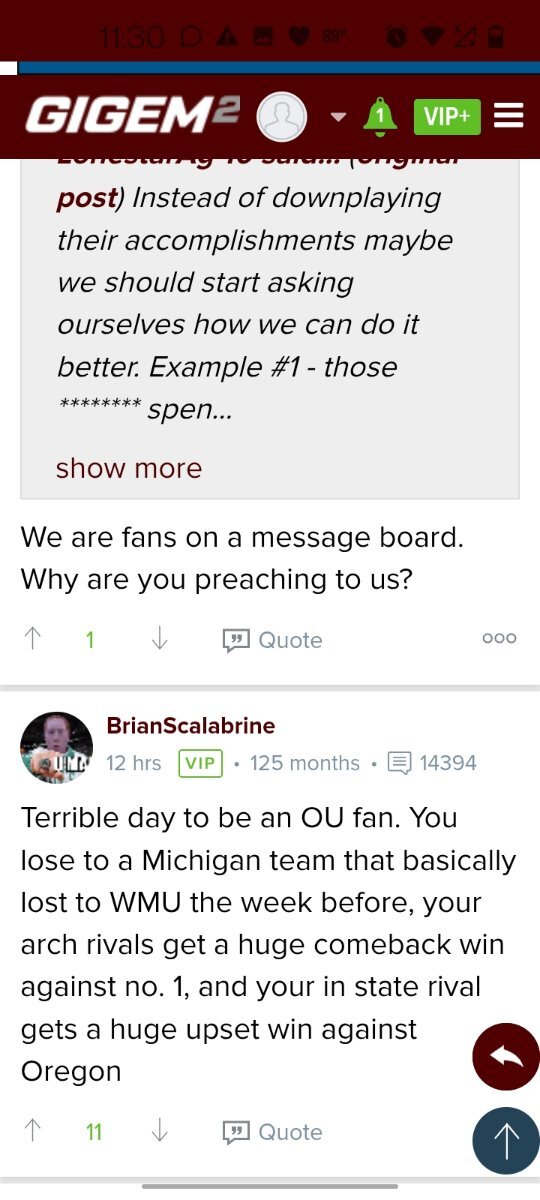Open BrianScalabrine's profile name link

point(191,726)
